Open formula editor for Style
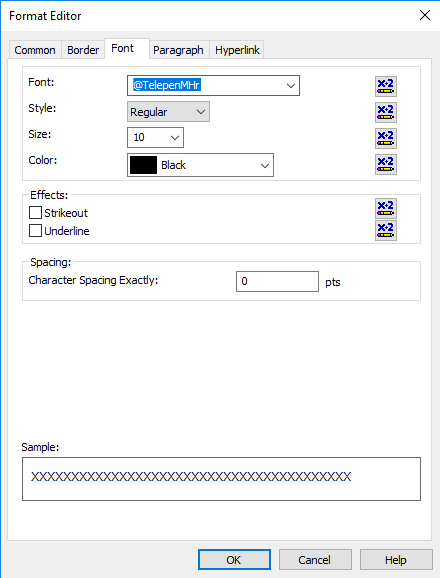The width and height of the screenshot is (440, 578). [x=386, y=112]
